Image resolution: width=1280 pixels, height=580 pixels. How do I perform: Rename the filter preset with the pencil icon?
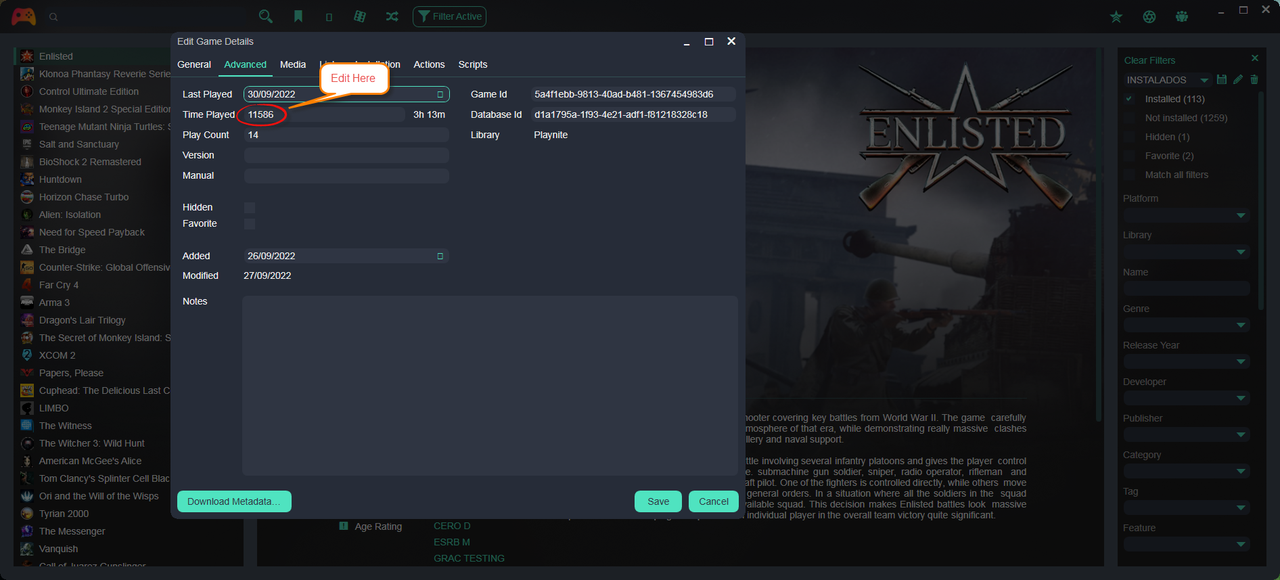pyautogui.click(x=1238, y=79)
